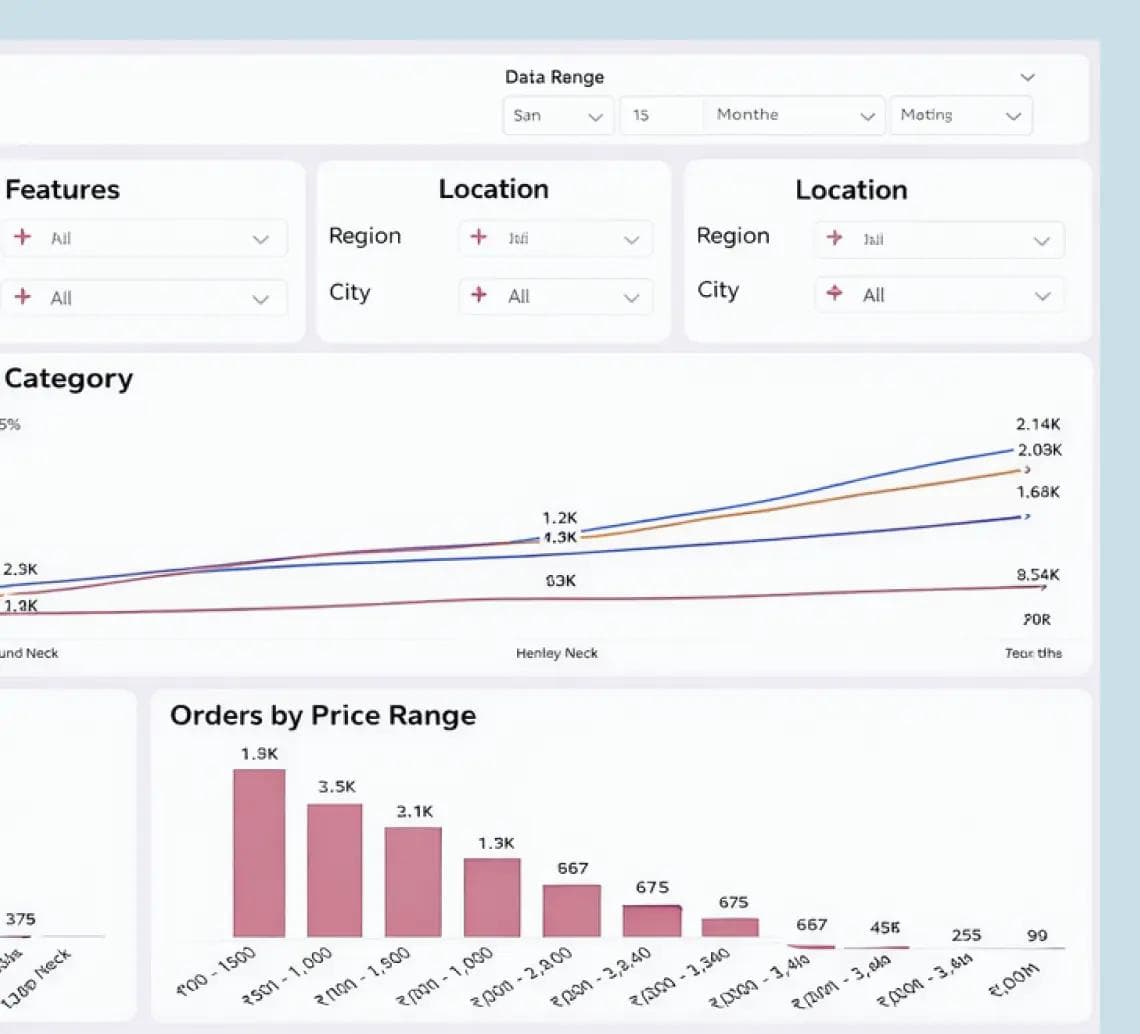Open the San date dropdown
The width and height of the screenshot is (1140, 1034).
(x=558, y=116)
